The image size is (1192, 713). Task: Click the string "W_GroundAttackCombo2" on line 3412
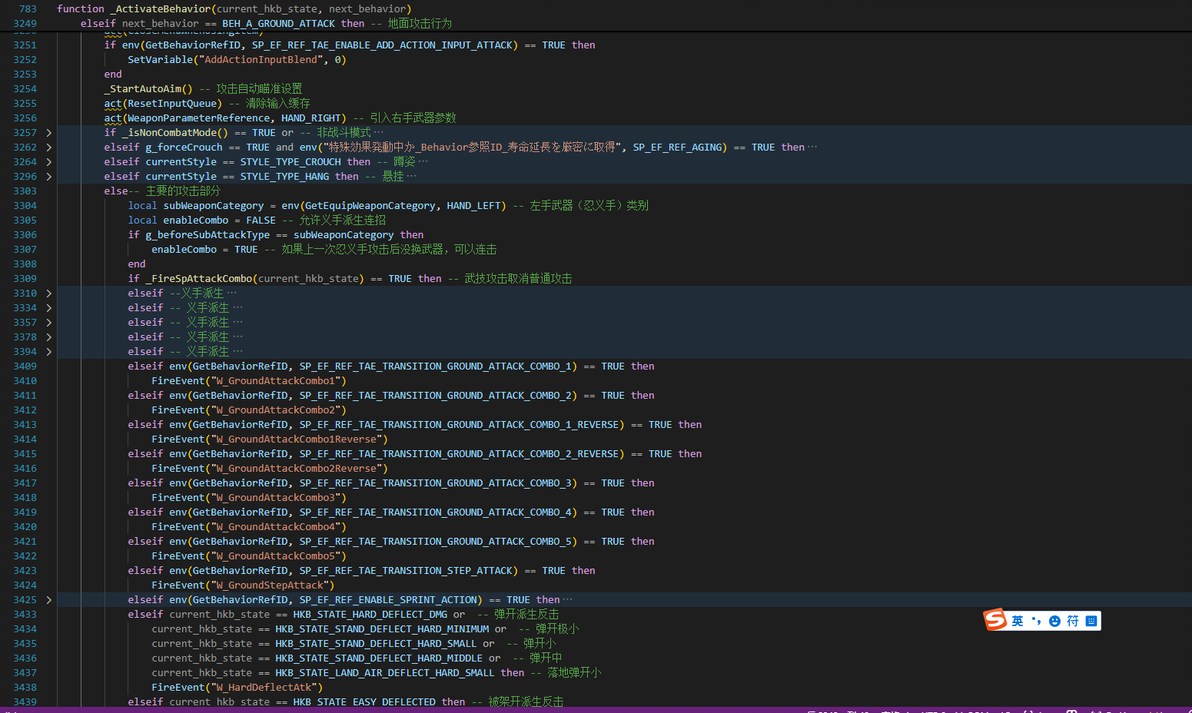tap(278, 410)
